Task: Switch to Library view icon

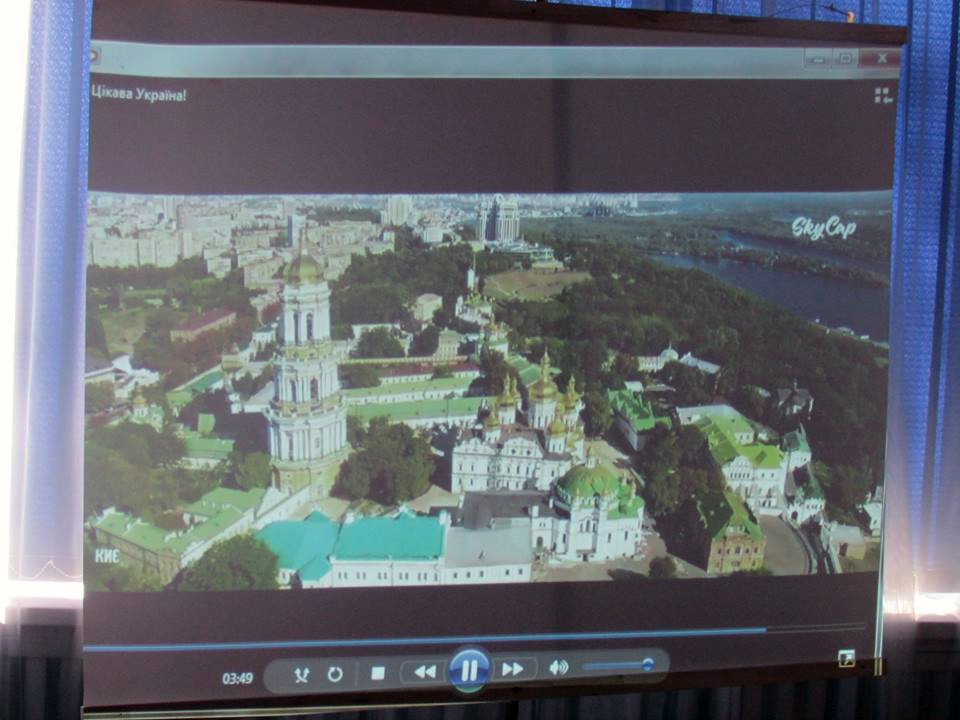Action: 882,95
